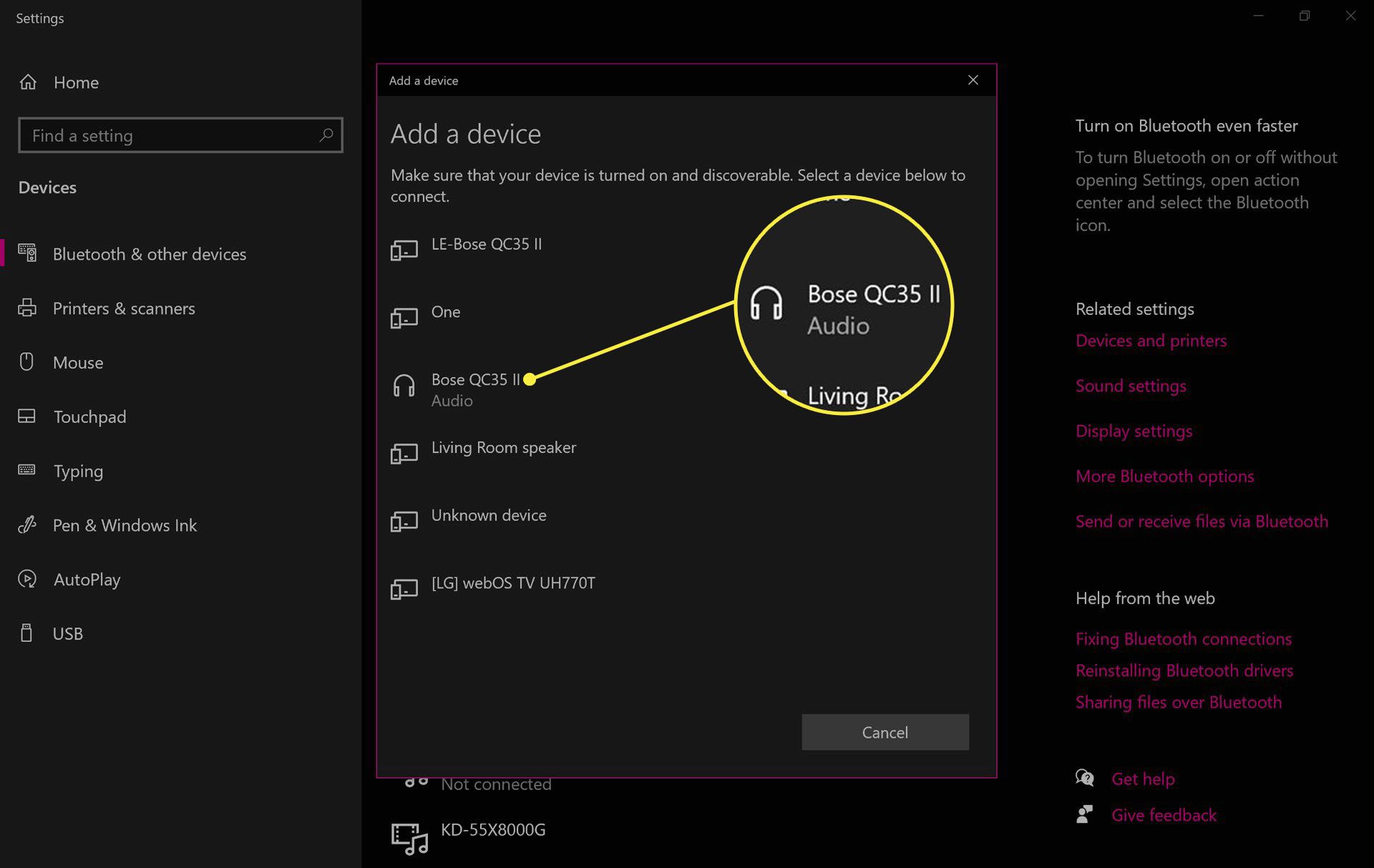Open Devices and printers link

pyautogui.click(x=1151, y=341)
